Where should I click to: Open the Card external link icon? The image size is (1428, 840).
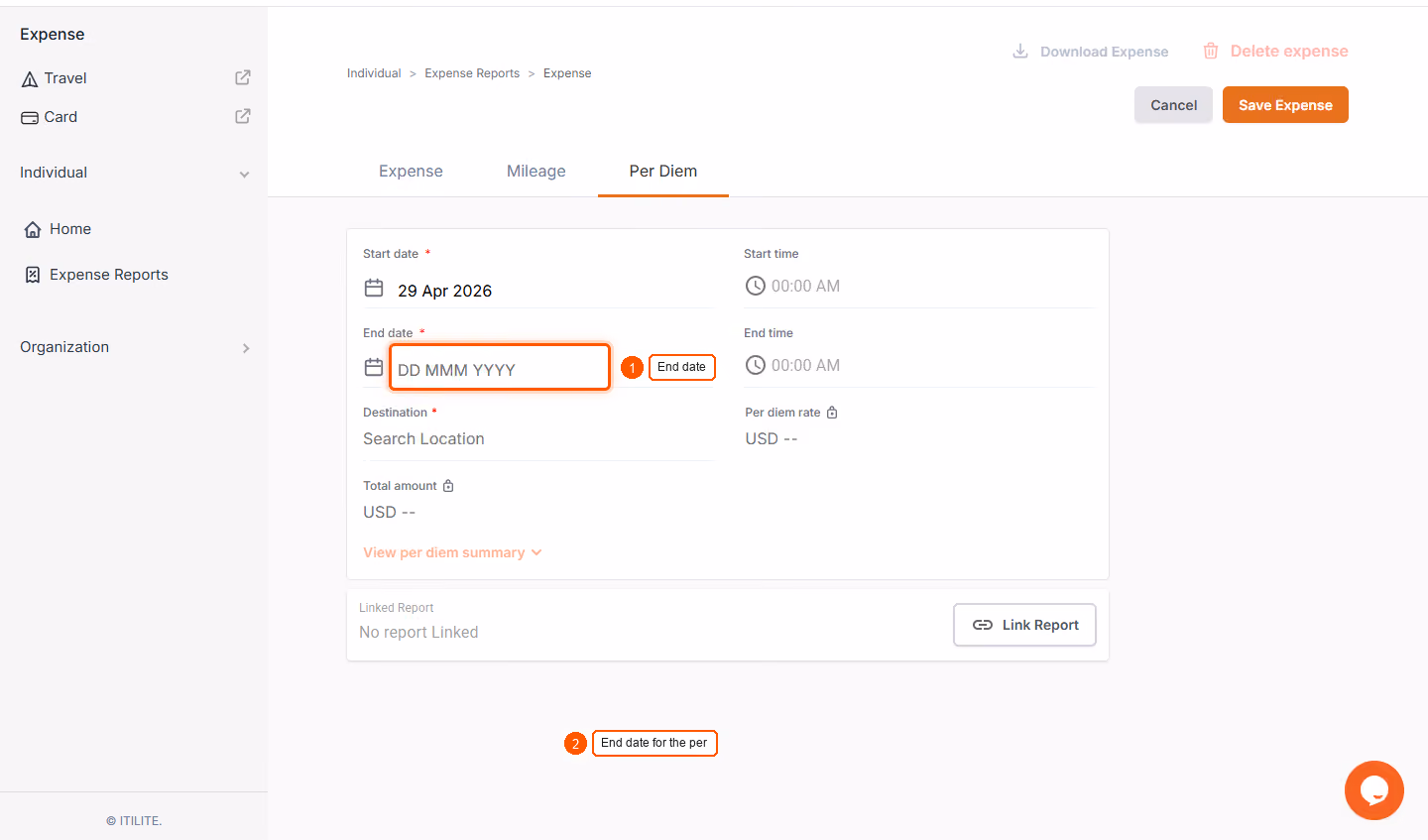pos(243,116)
